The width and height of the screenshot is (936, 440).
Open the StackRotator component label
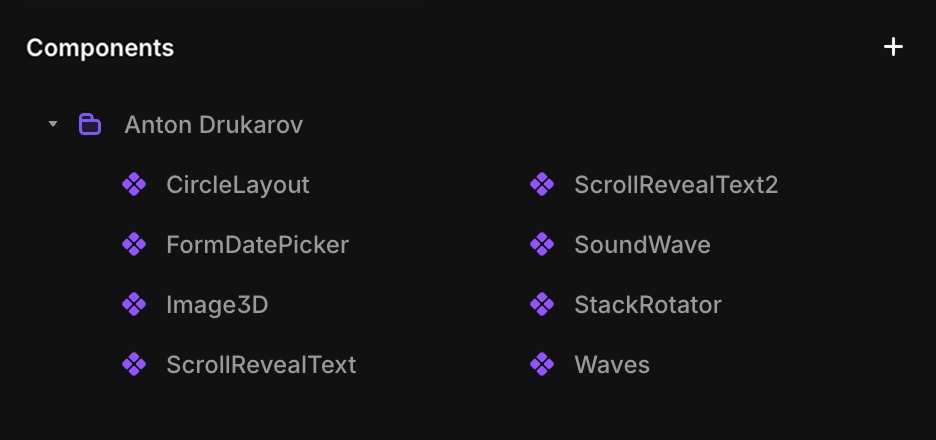648,305
